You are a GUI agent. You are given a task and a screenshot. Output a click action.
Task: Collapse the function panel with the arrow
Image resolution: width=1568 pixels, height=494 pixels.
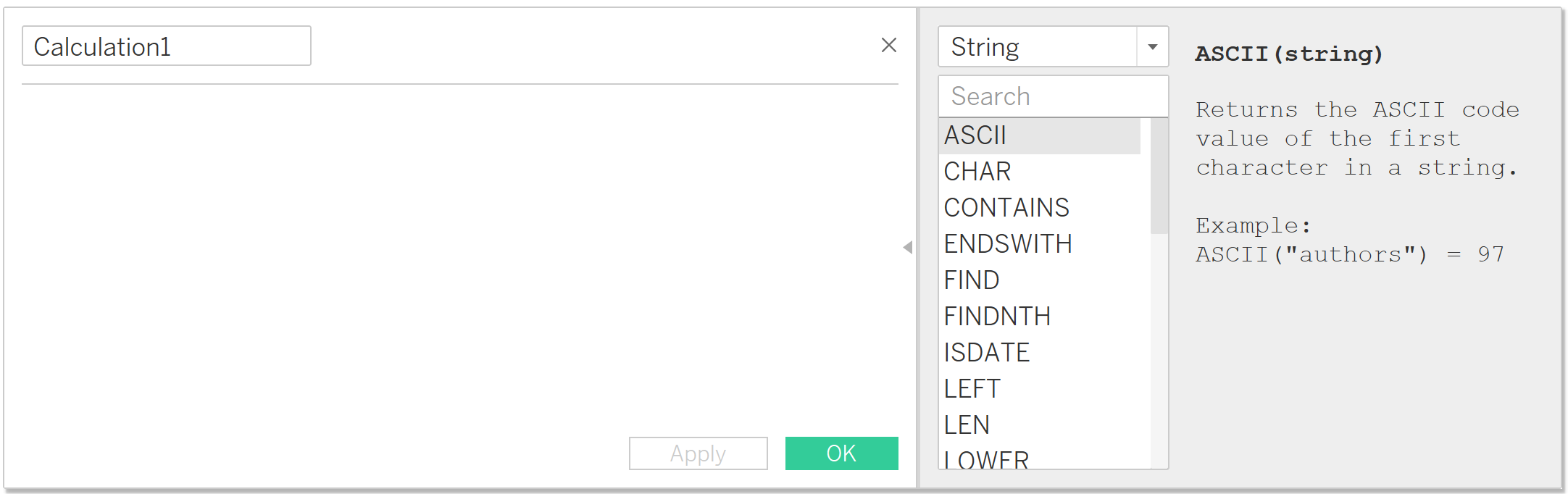point(907,248)
